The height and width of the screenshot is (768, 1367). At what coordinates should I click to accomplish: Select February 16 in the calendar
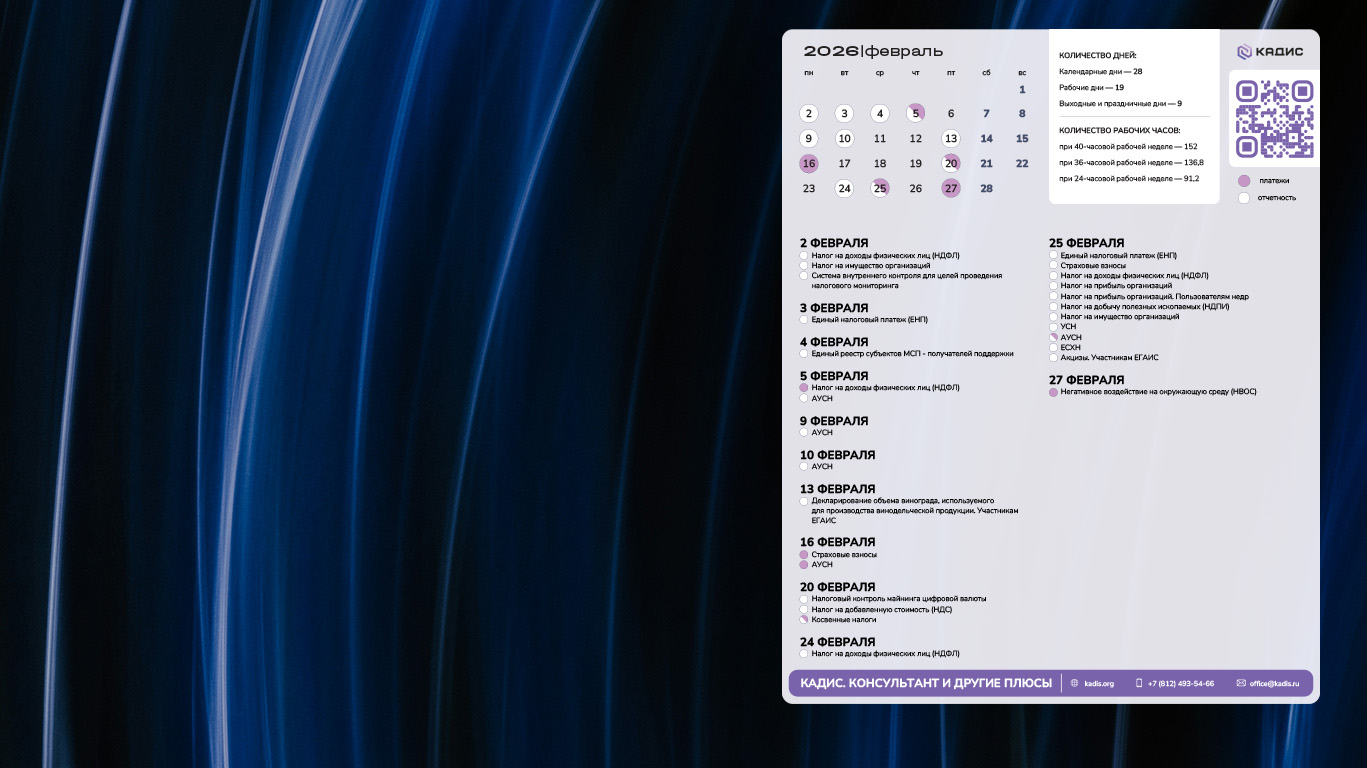tap(809, 164)
